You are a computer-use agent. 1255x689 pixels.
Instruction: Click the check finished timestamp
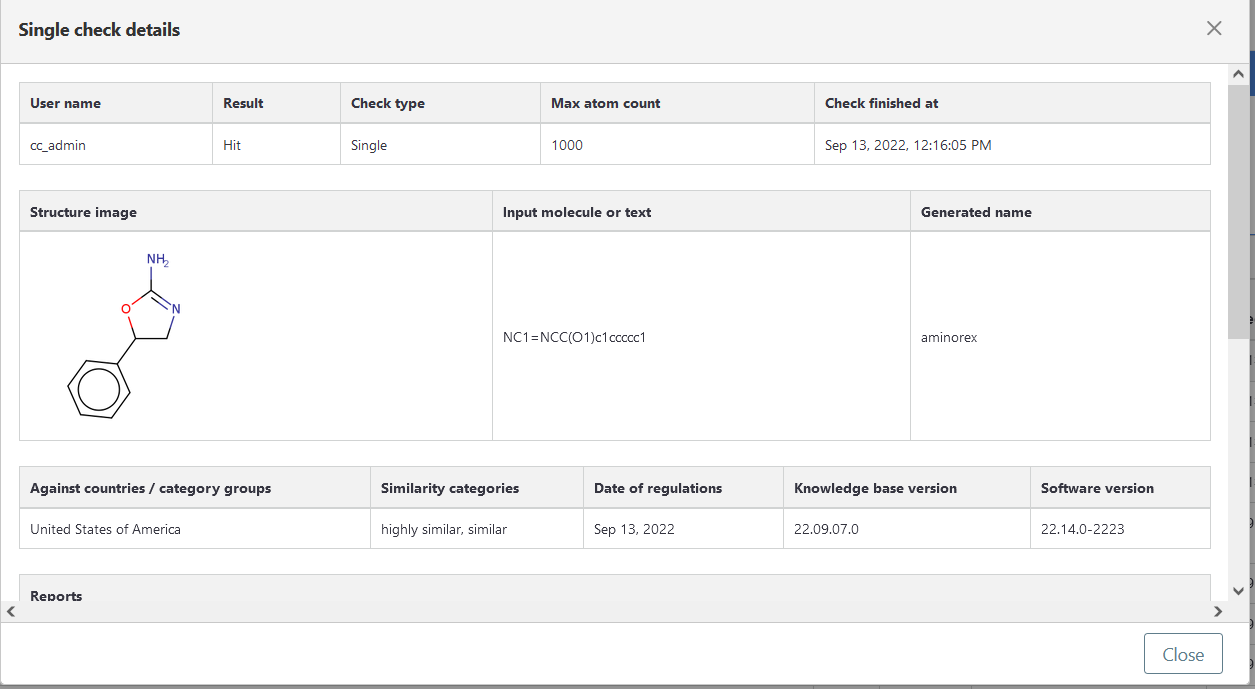coord(906,144)
